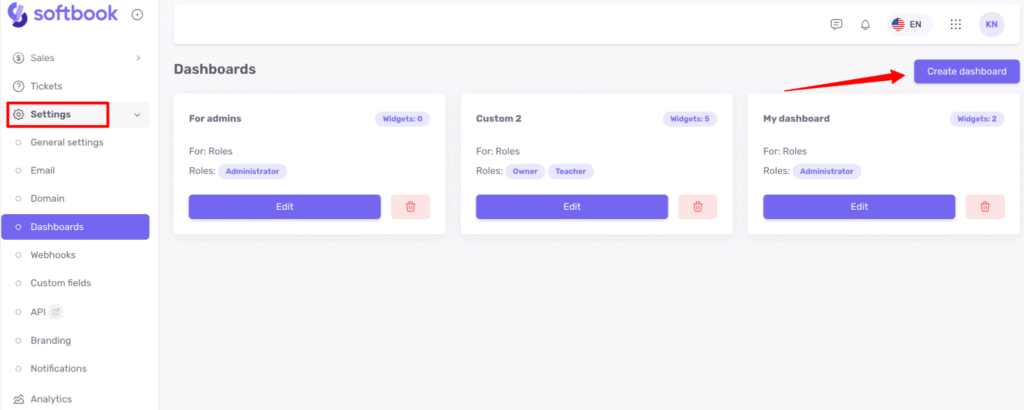1024x410 pixels.
Task: Edit the Custom 2 dashboard
Action: [x=571, y=206]
